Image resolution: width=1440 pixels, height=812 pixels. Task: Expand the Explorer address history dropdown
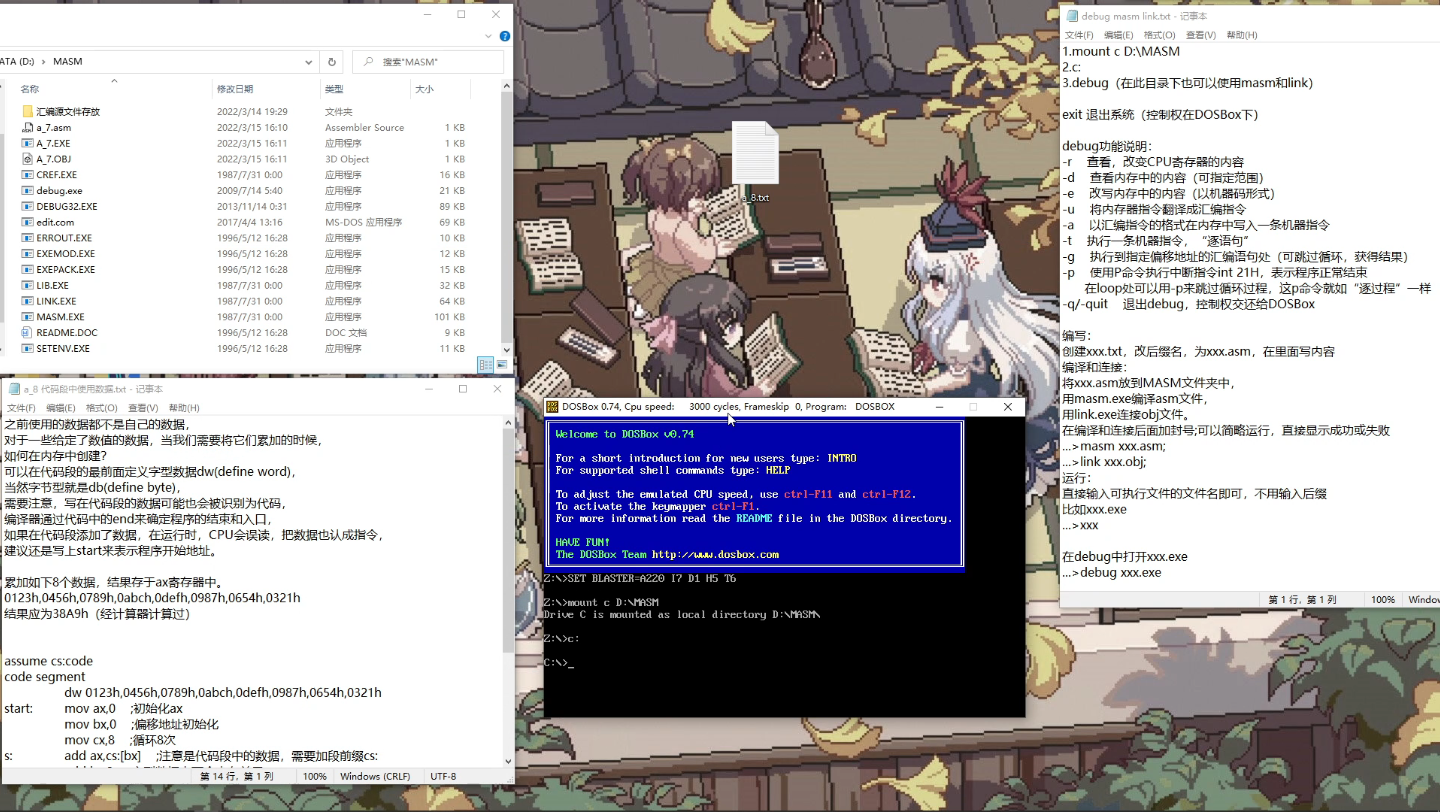pyautogui.click(x=309, y=62)
